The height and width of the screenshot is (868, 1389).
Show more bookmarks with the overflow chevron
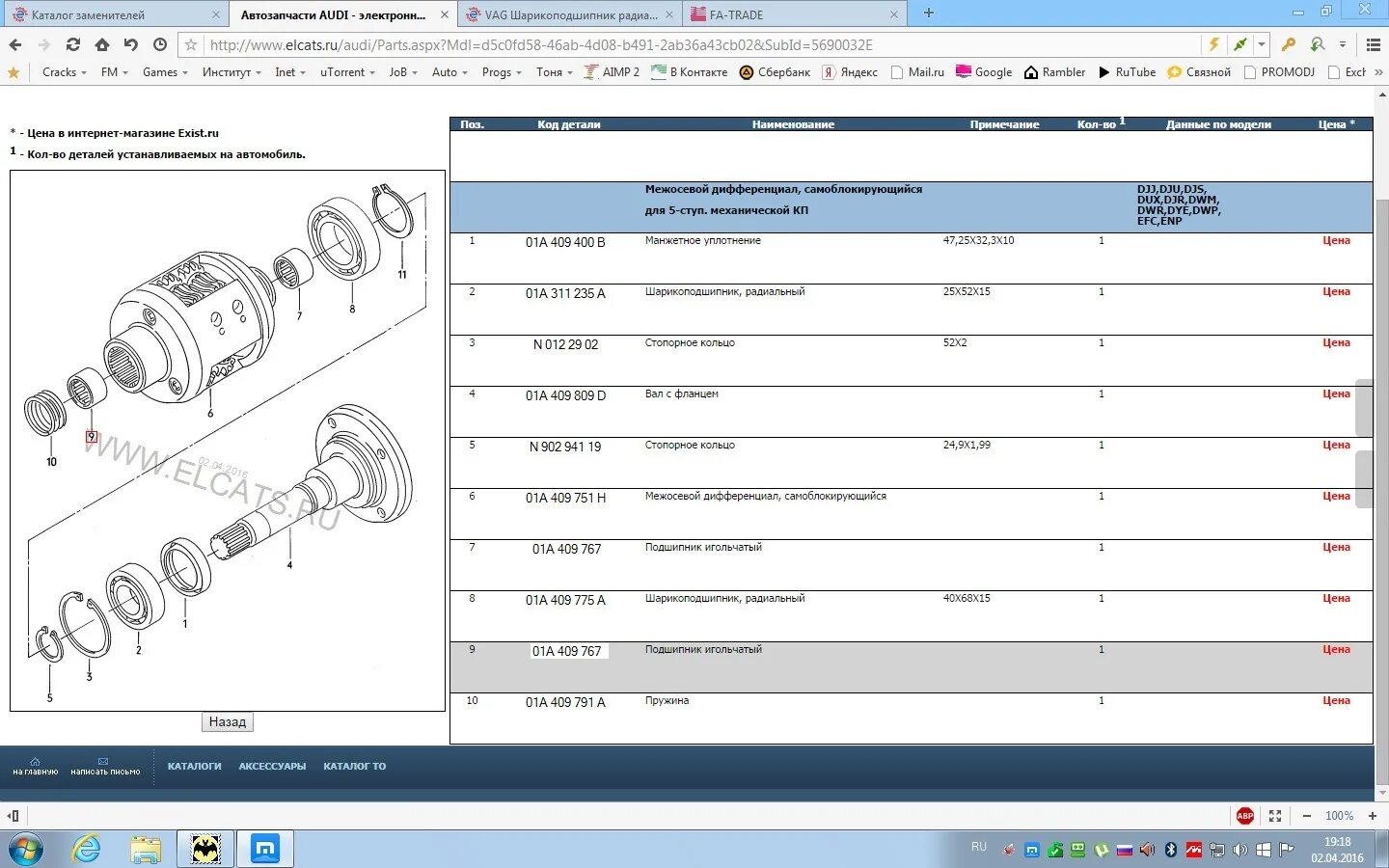pos(1379,72)
